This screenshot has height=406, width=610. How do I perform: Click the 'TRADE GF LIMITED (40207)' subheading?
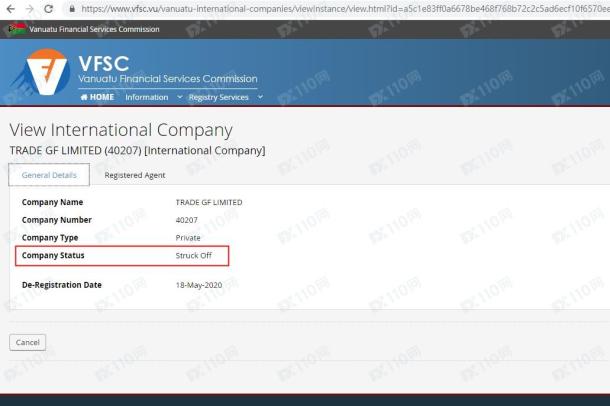point(137,151)
